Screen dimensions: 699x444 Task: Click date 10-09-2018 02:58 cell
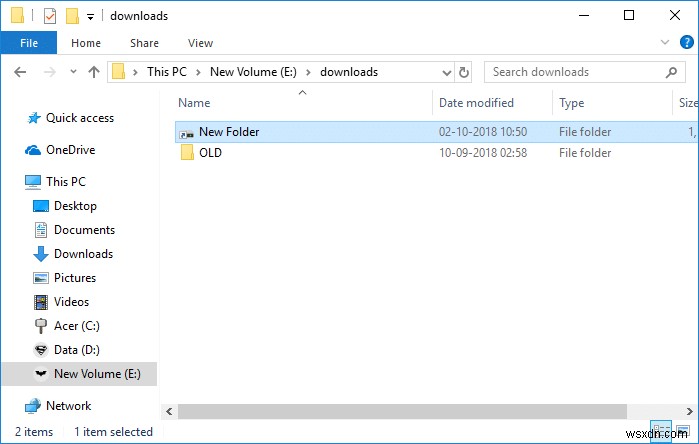coord(483,153)
